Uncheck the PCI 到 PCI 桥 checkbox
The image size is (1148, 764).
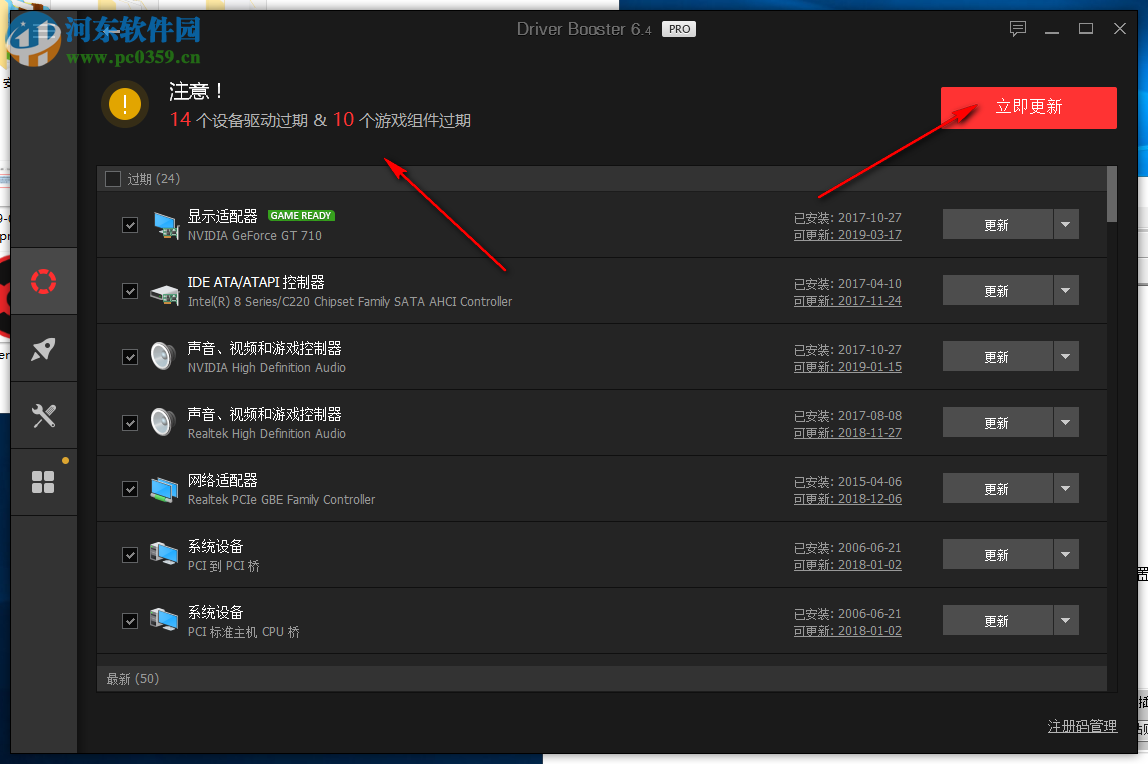130,555
